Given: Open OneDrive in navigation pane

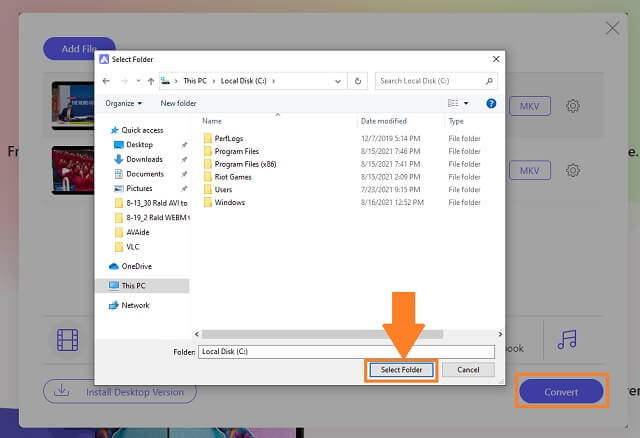Looking at the screenshot, I should click(131, 266).
